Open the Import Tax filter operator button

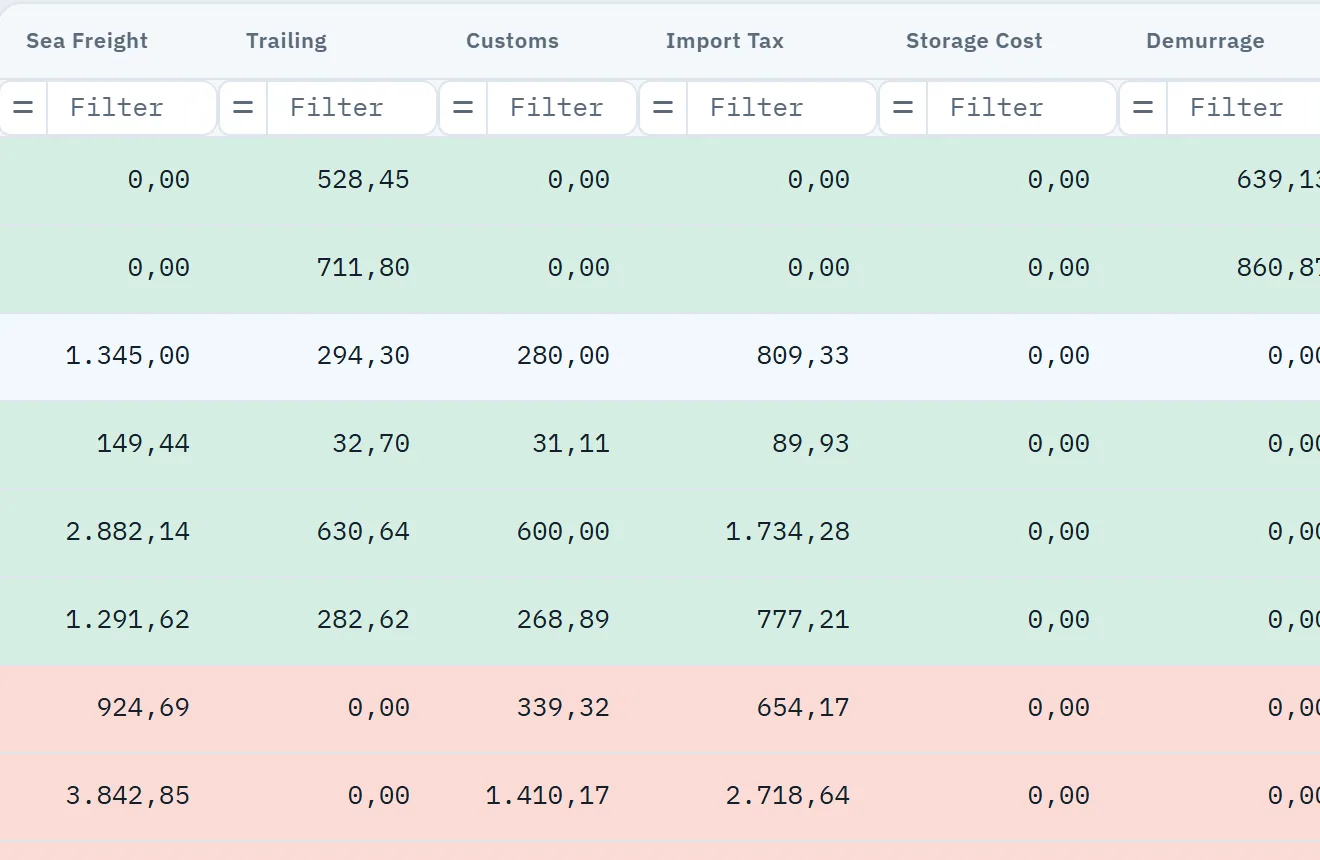[x=663, y=108]
